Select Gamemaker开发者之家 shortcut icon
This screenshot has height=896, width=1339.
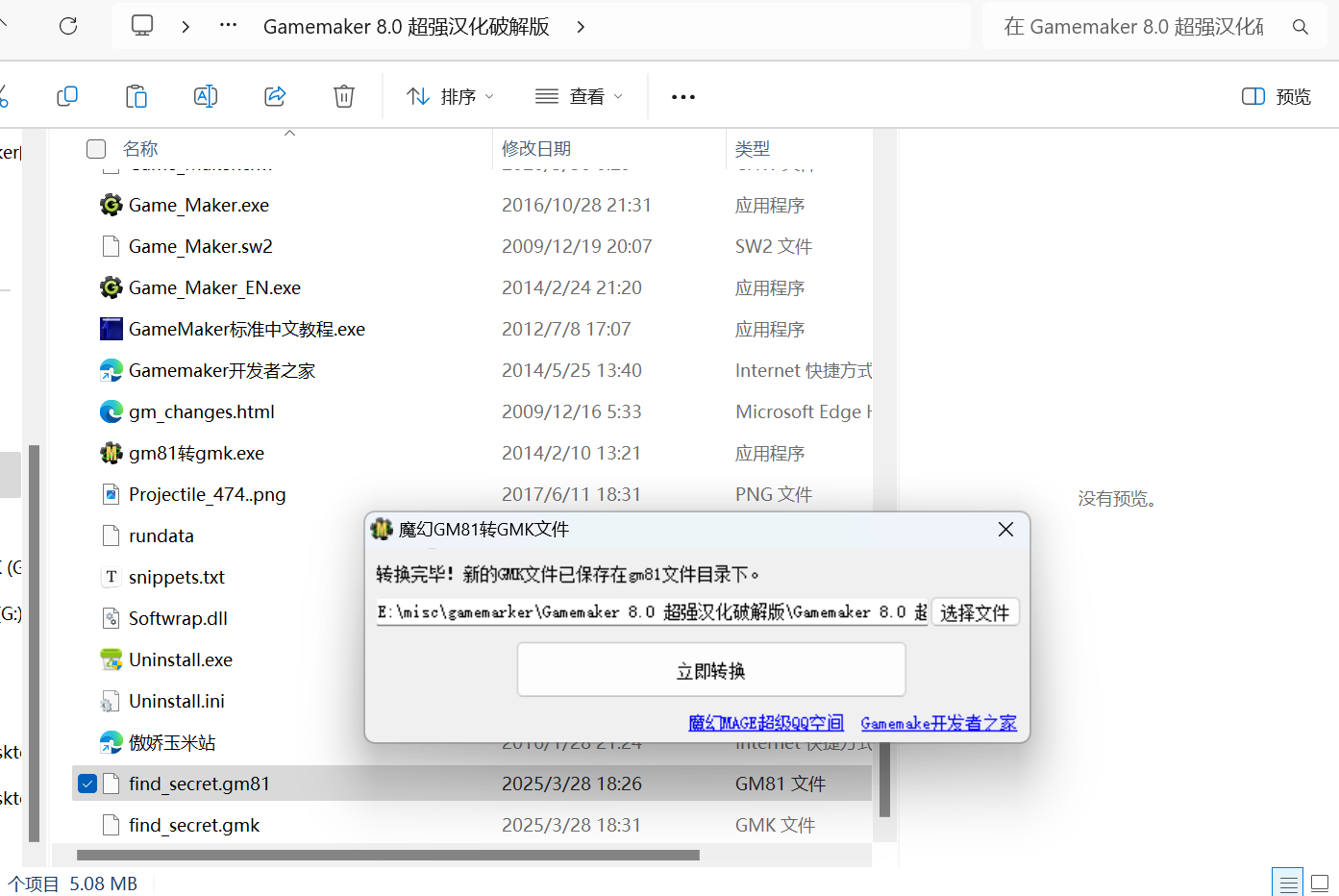[112, 370]
